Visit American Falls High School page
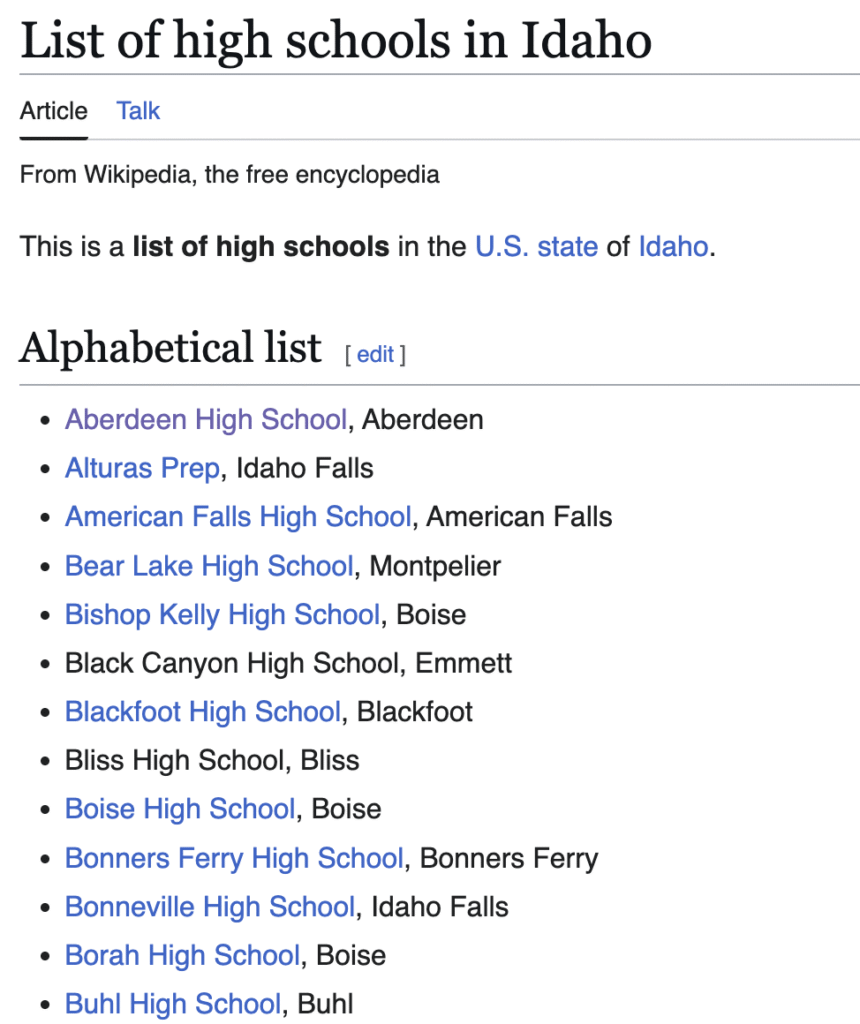 coord(238,517)
